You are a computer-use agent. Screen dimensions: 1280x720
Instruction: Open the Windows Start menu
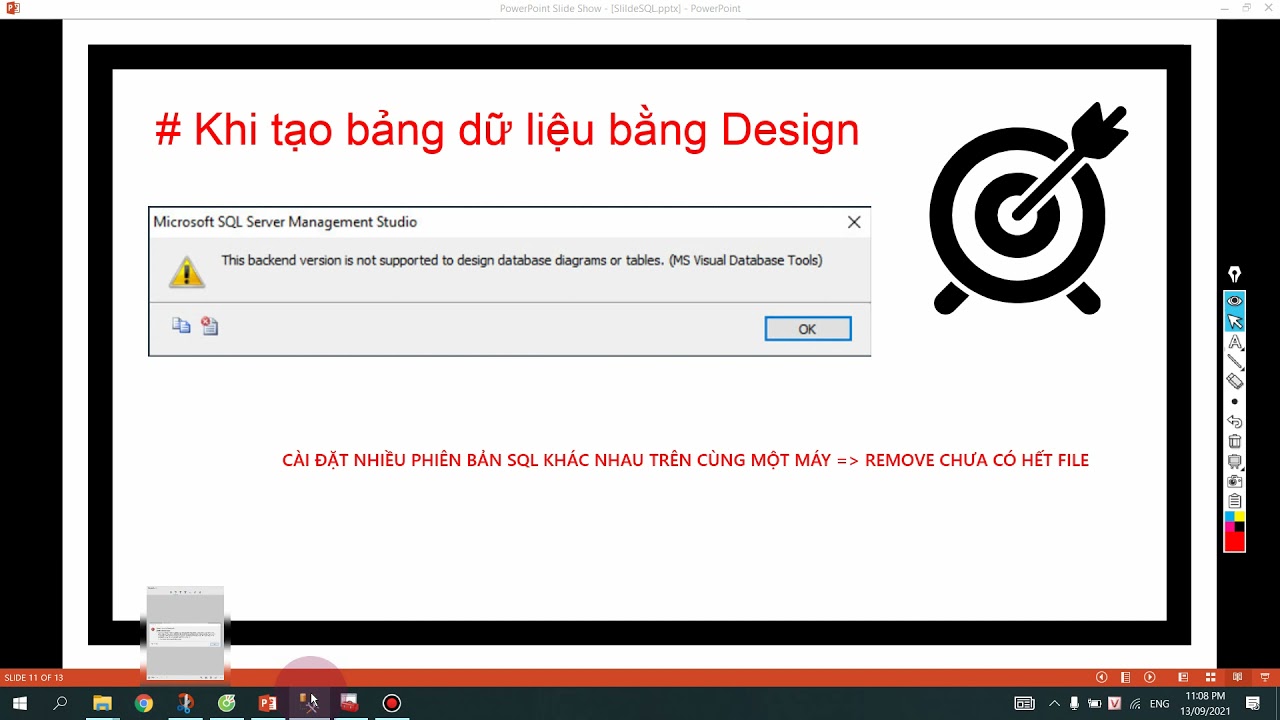pyautogui.click(x=19, y=703)
